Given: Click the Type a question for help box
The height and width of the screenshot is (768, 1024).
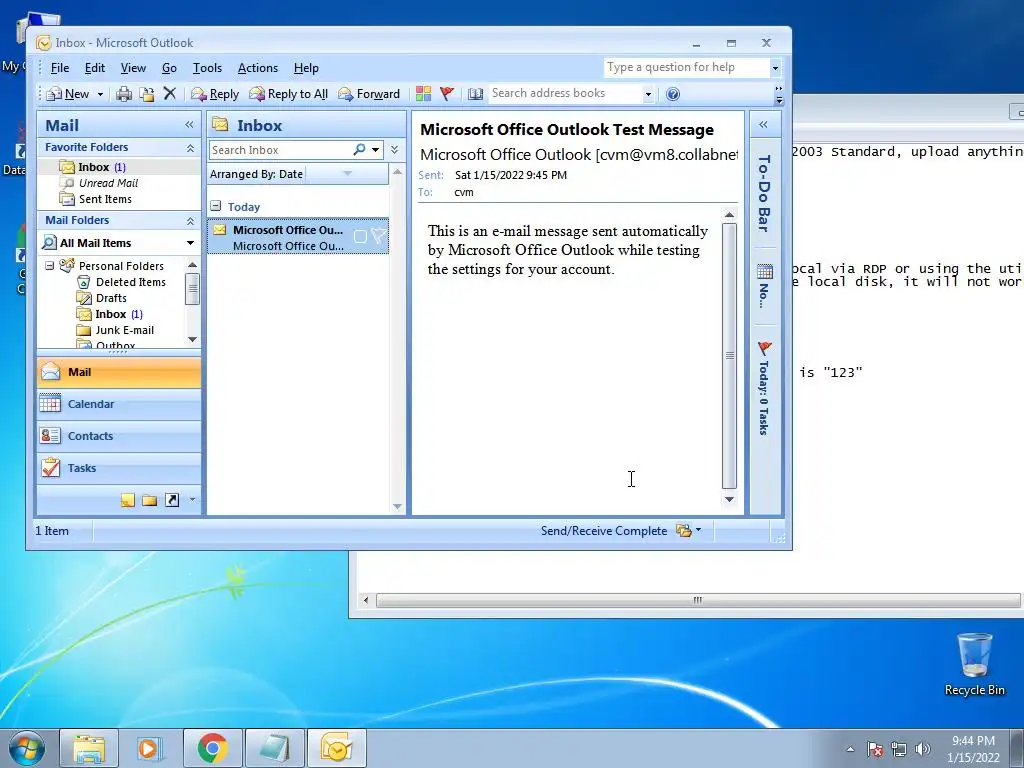Looking at the screenshot, I should click(x=686, y=67).
